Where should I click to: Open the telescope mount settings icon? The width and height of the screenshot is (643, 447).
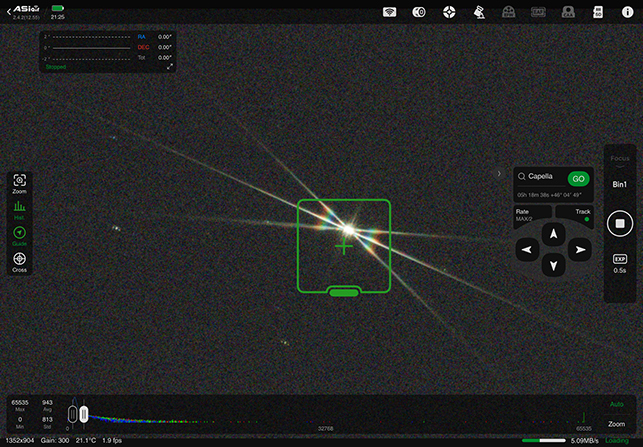click(479, 12)
